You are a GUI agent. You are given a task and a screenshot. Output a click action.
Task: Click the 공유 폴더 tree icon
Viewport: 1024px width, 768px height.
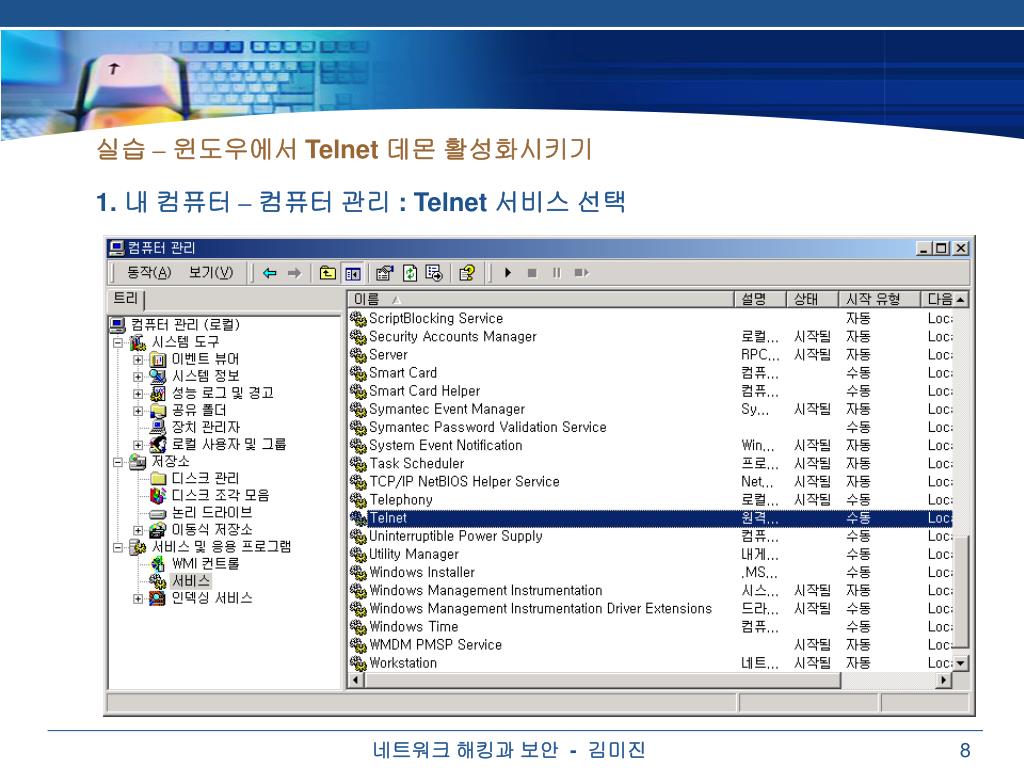point(157,410)
